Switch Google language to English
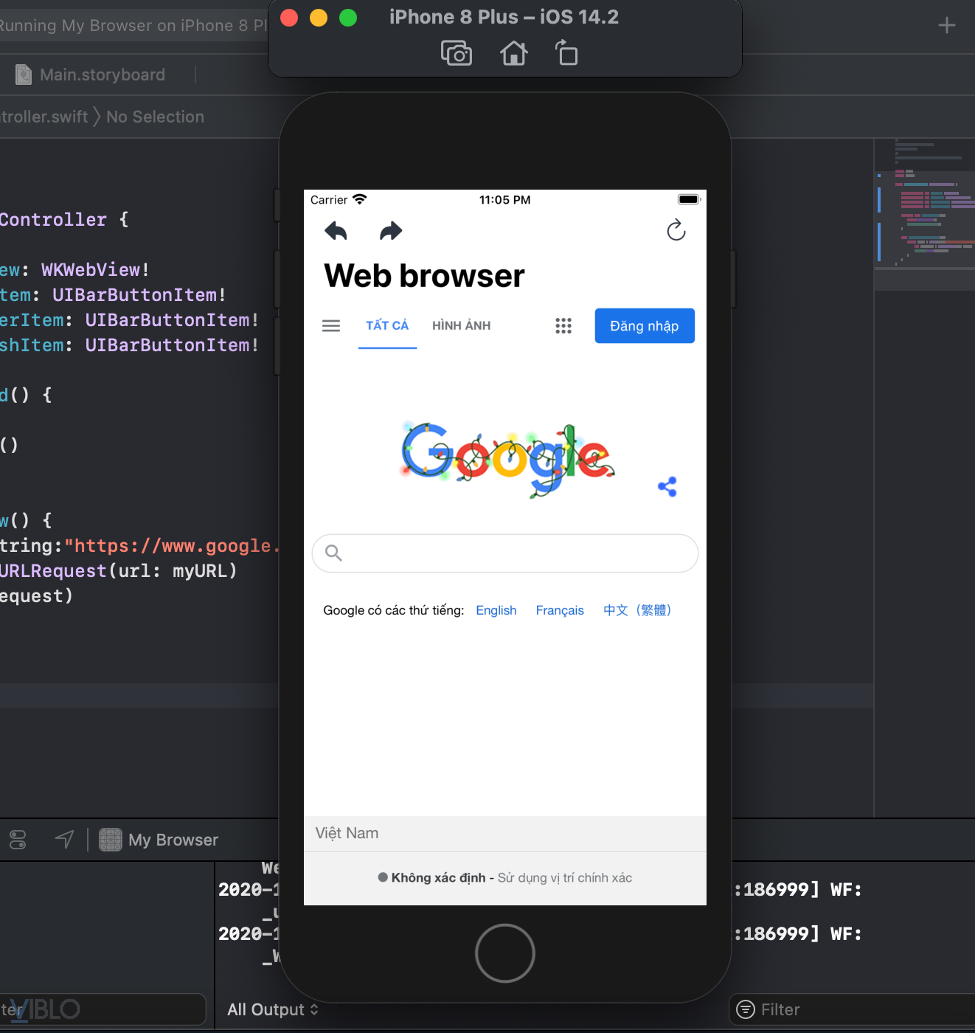Screen dimensions: 977x1033 click(496, 610)
